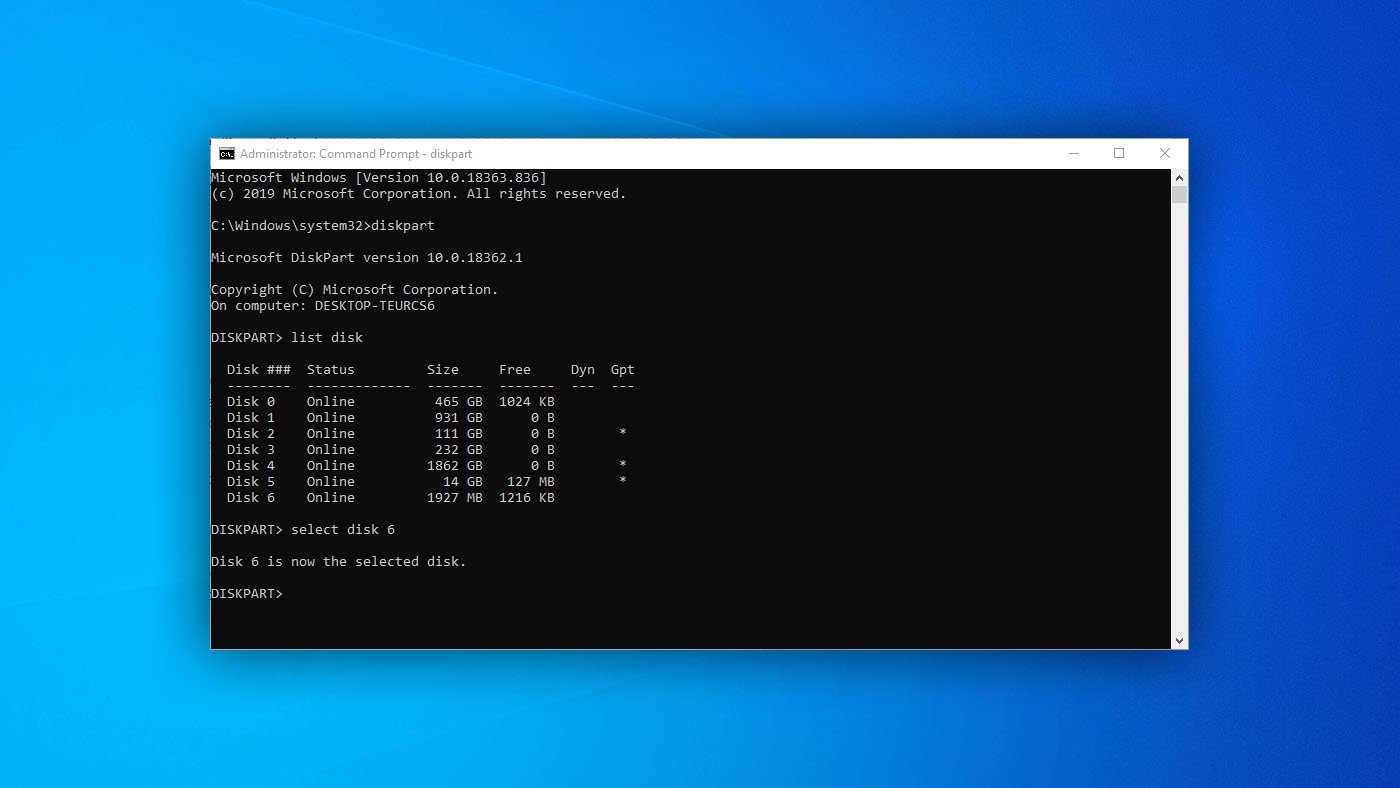Click the vertical scrollbar thumb

point(1179,195)
